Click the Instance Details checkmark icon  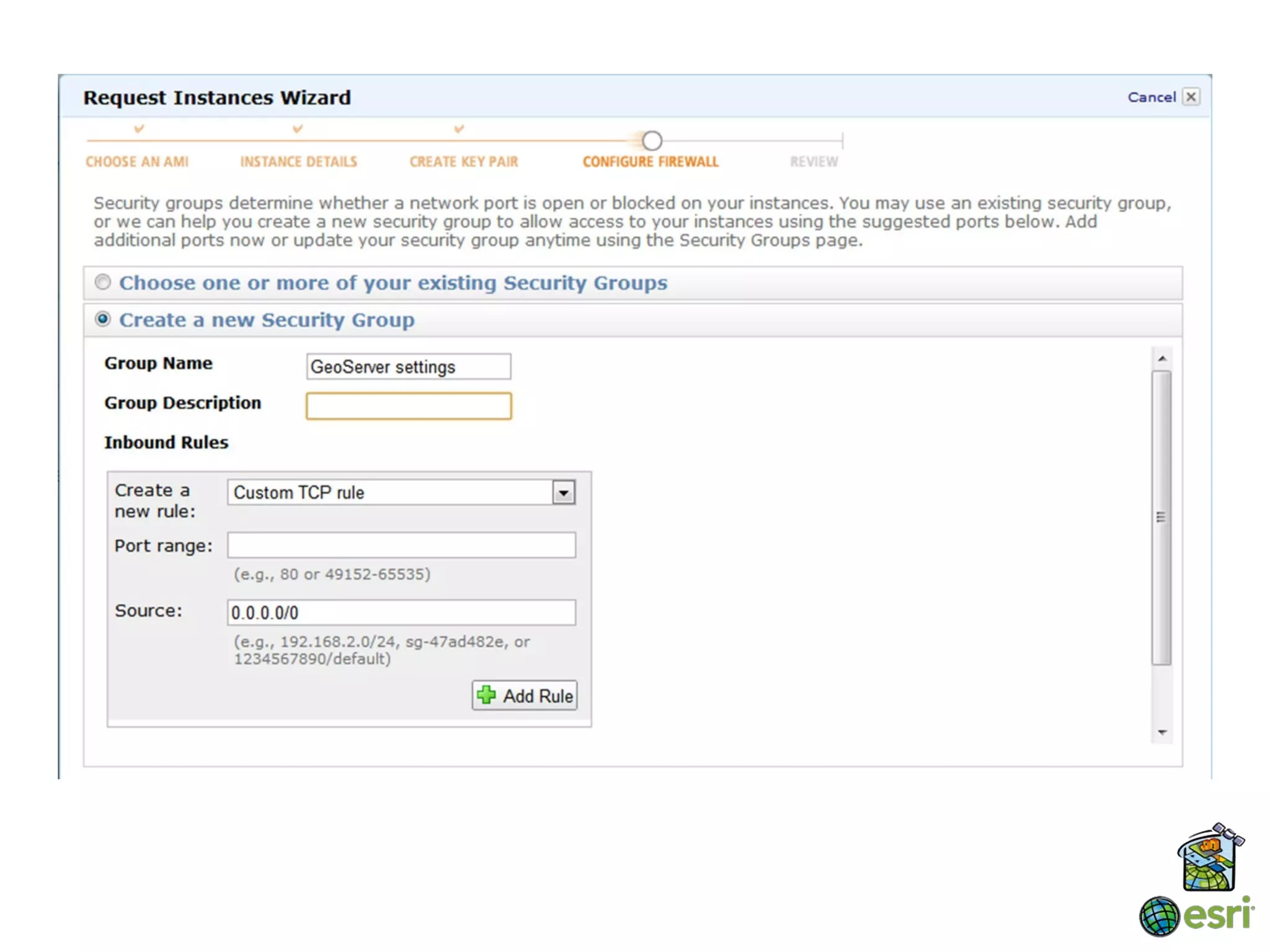pos(298,129)
